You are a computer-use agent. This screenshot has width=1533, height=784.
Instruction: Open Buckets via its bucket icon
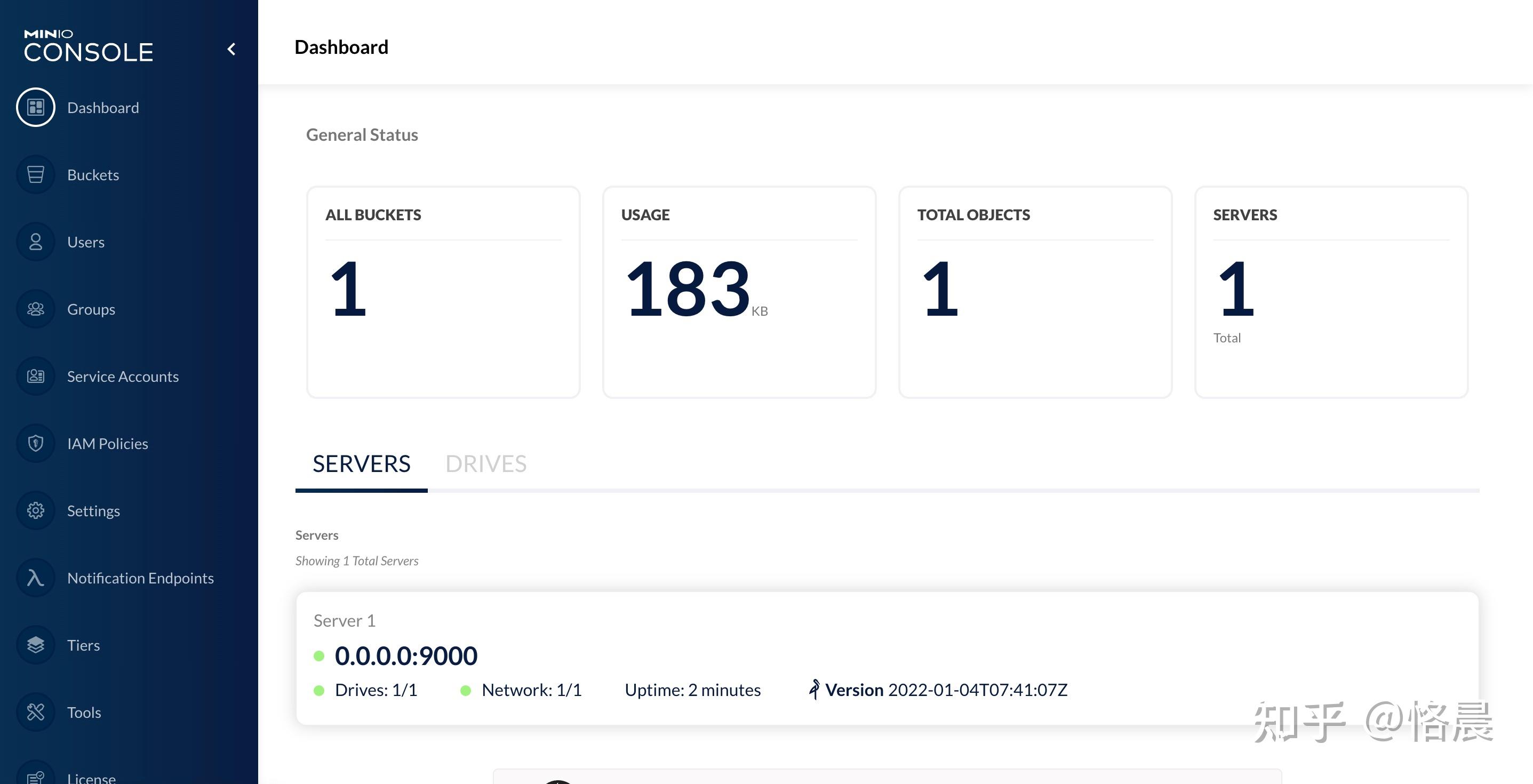click(36, 175)
